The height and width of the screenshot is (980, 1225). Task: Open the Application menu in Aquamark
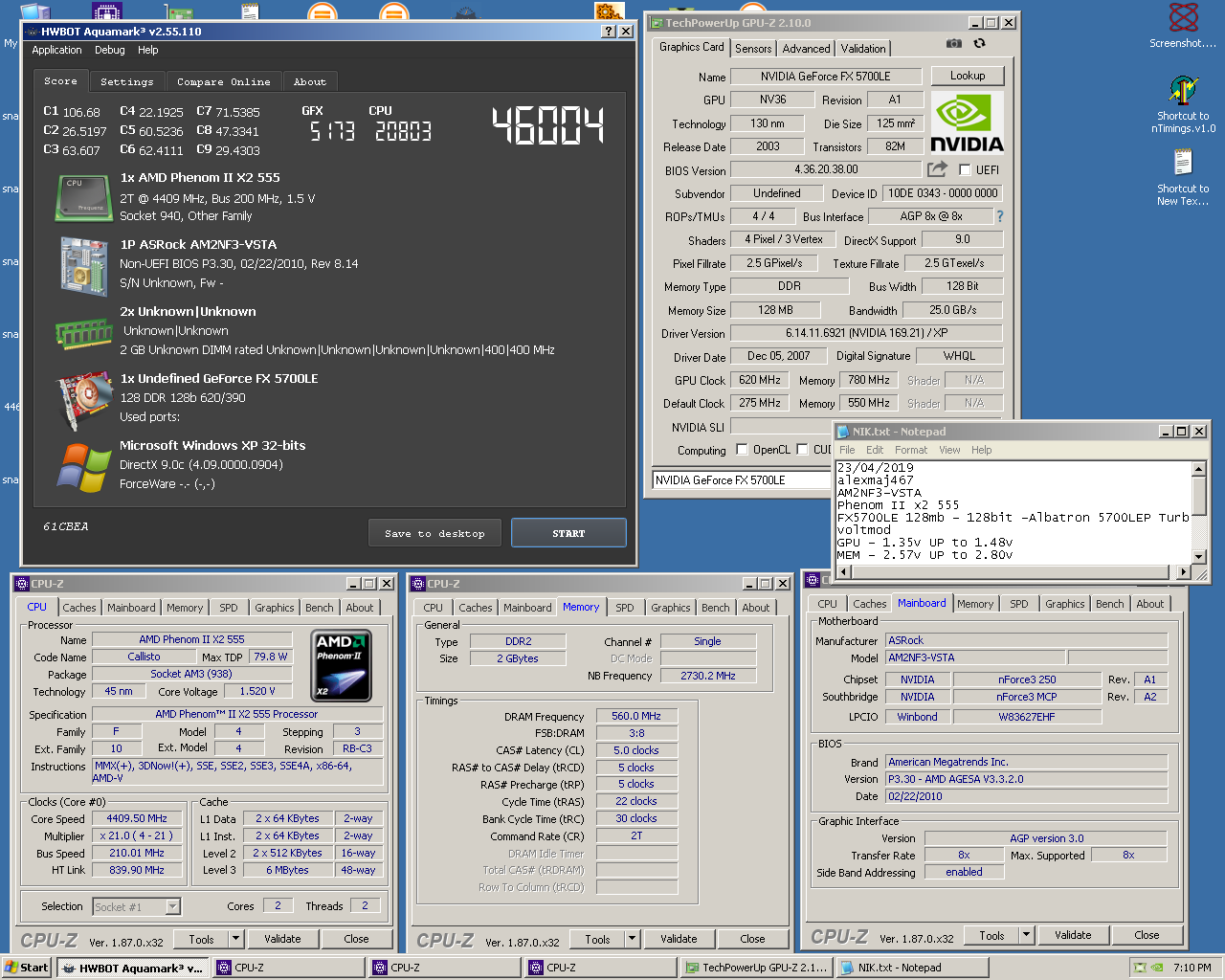point(56,50)
